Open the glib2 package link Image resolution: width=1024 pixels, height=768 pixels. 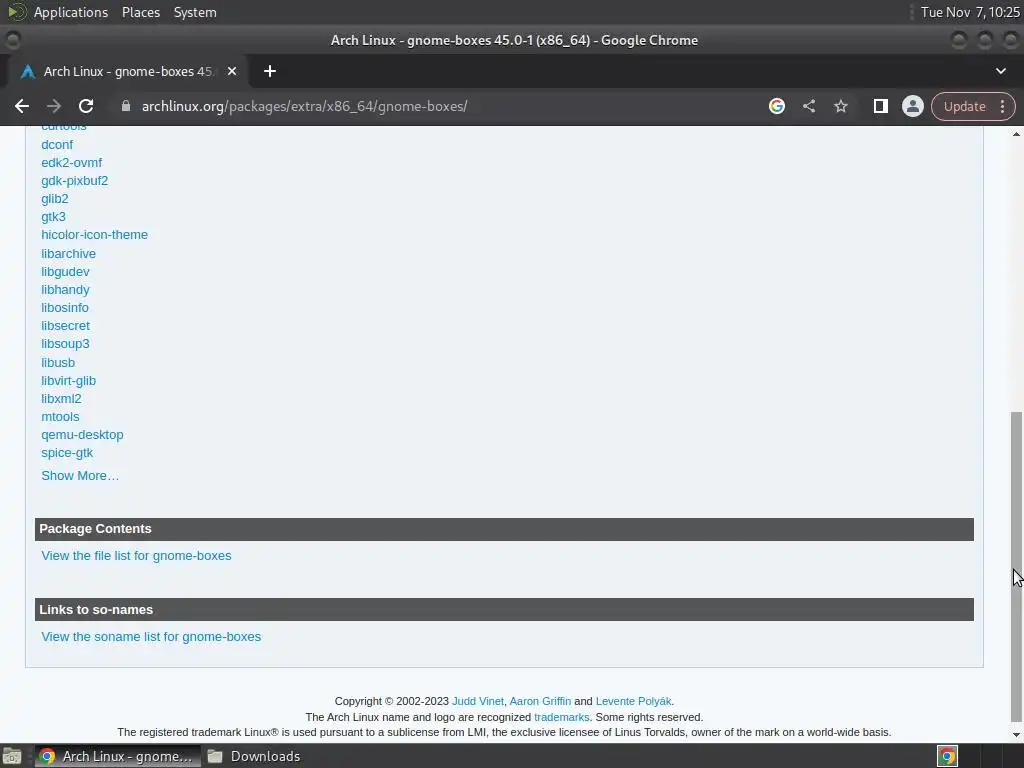pos(54,199)
